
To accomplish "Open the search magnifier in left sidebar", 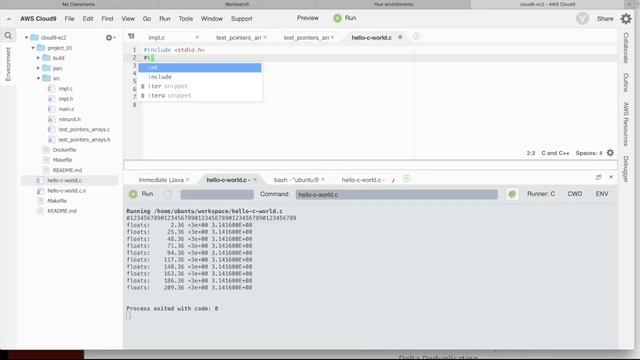I will (8, 36).
